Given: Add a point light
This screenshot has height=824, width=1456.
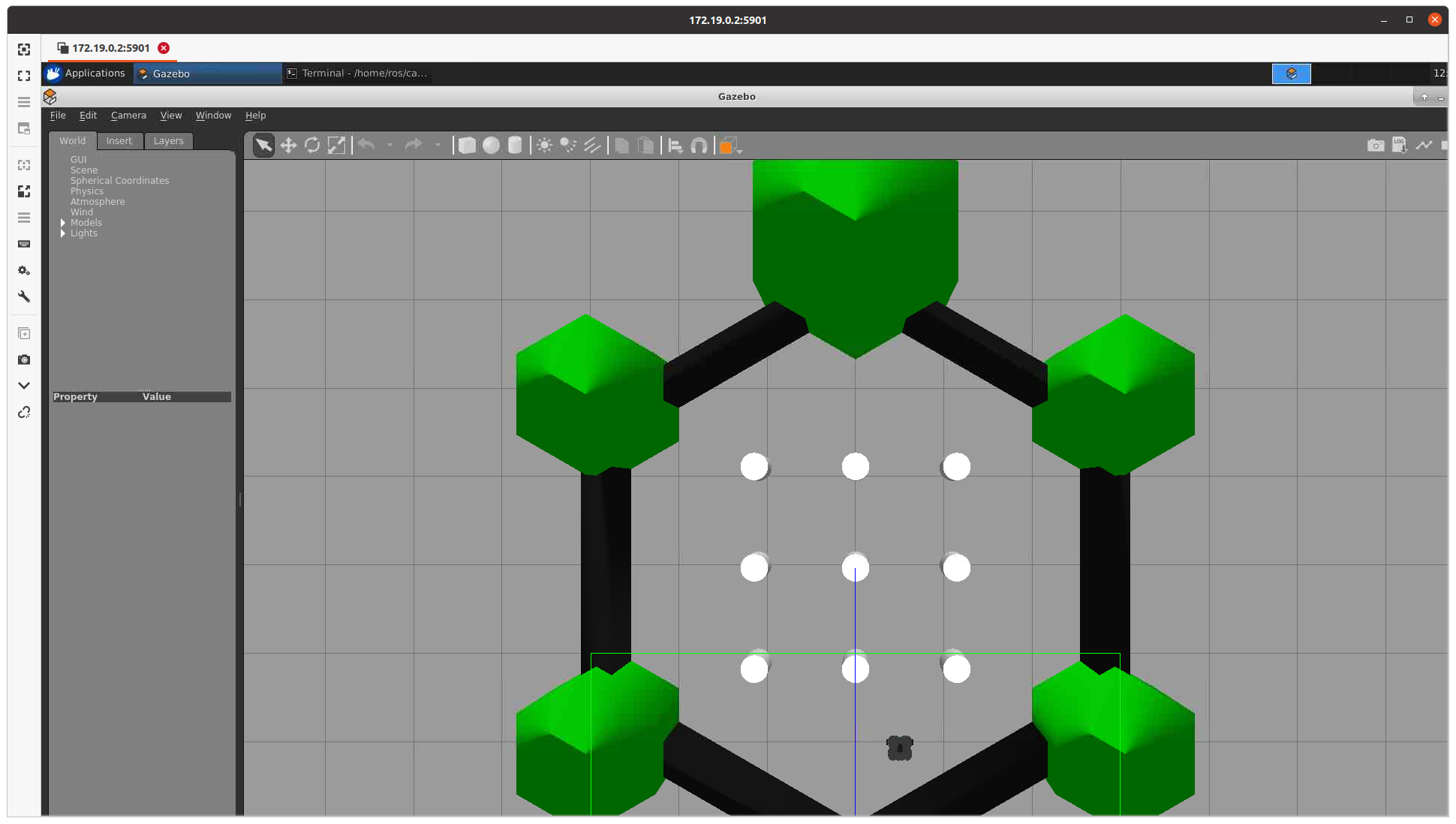Looking at the screenshot, I should [x=545, y=145].
